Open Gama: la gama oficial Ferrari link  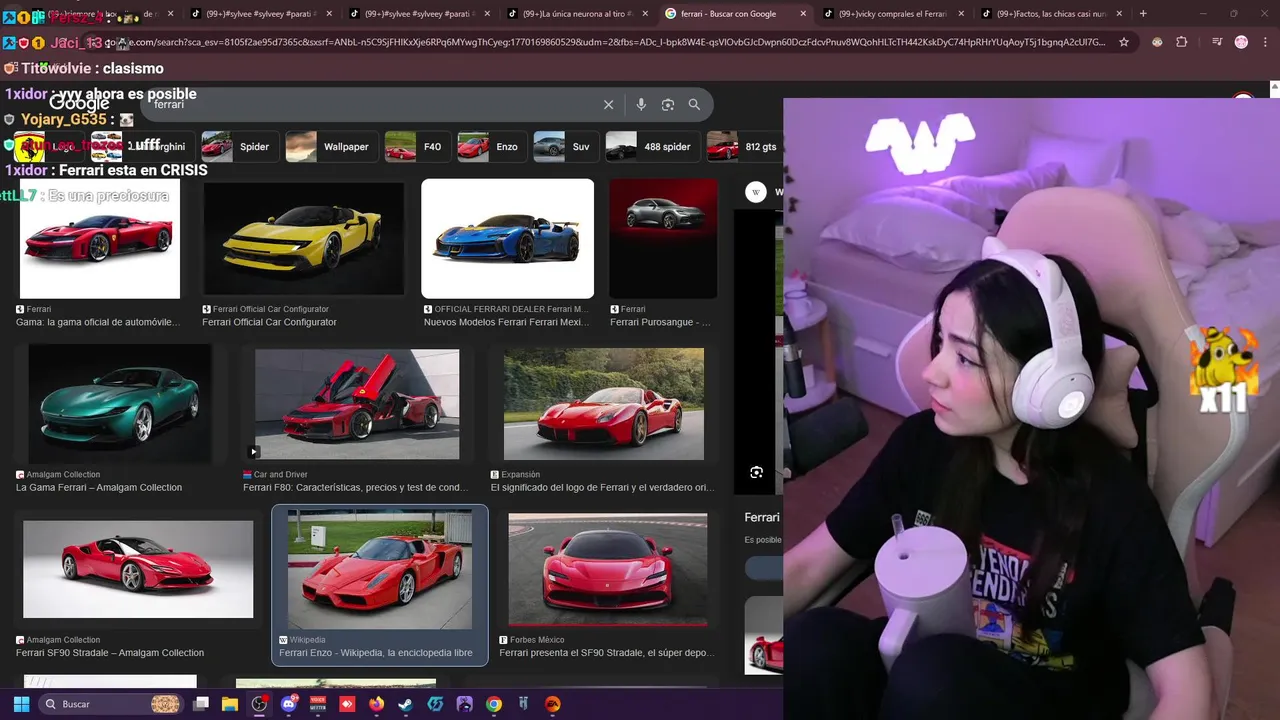pyautogui.click(x=98, y=322)
